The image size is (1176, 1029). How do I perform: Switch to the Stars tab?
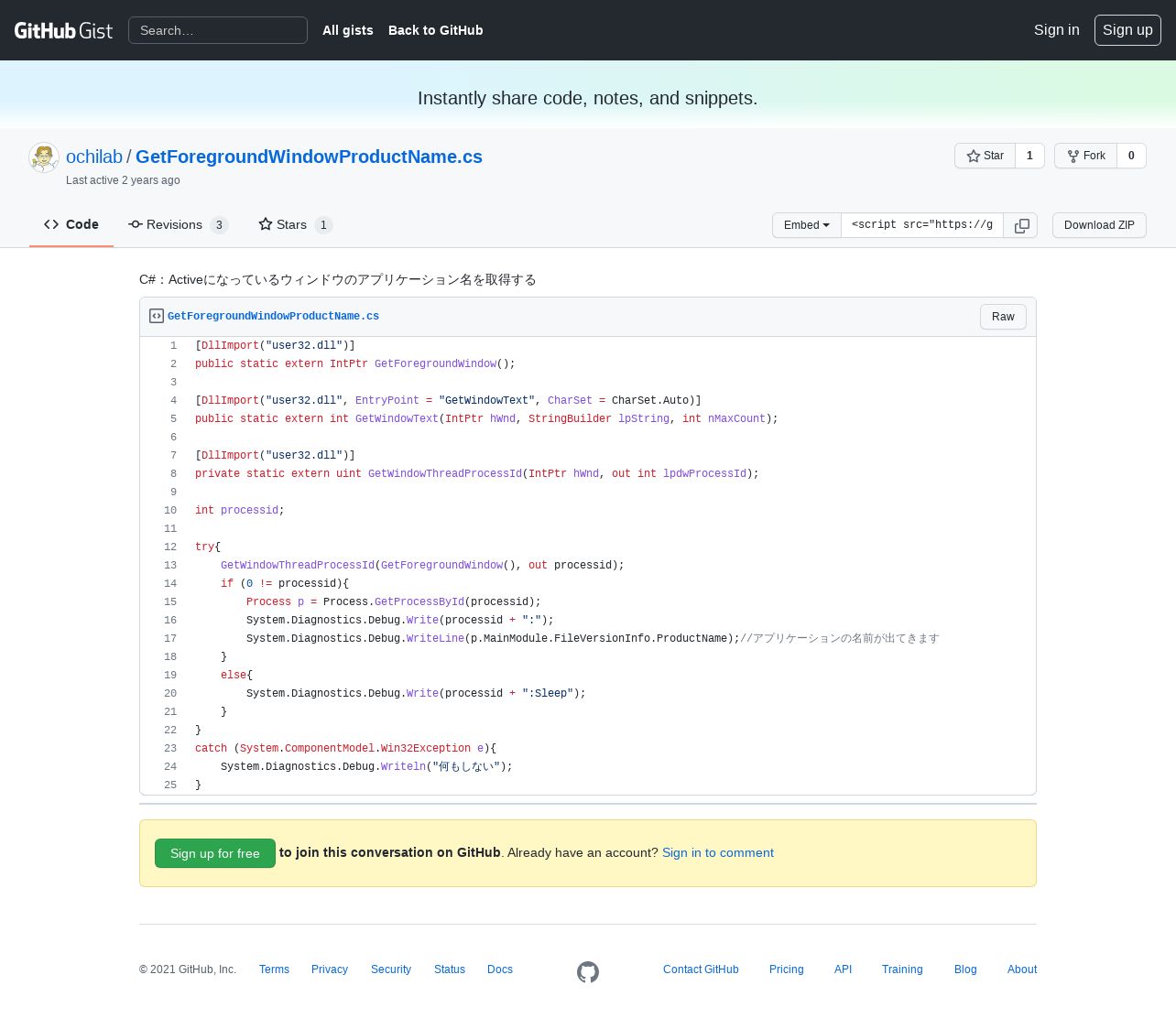point(296,224)
